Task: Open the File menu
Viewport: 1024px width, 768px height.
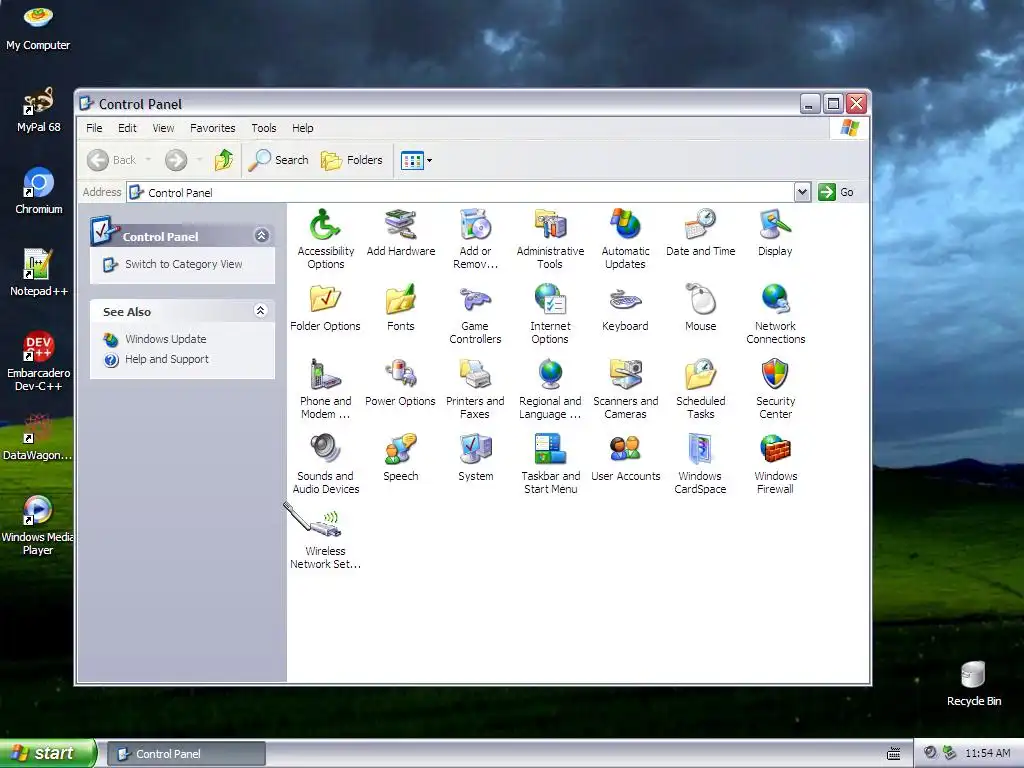Action: 94,128
